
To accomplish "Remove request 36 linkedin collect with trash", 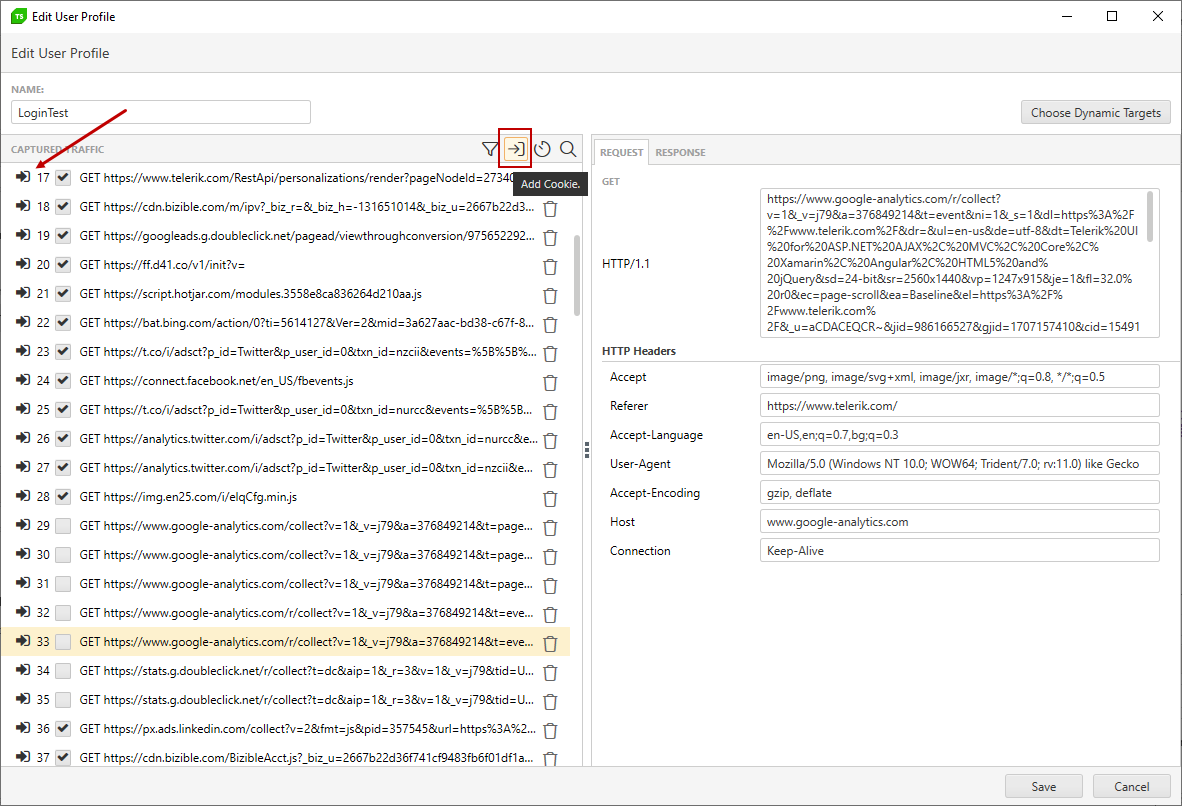I will click(x=550, y=731).
